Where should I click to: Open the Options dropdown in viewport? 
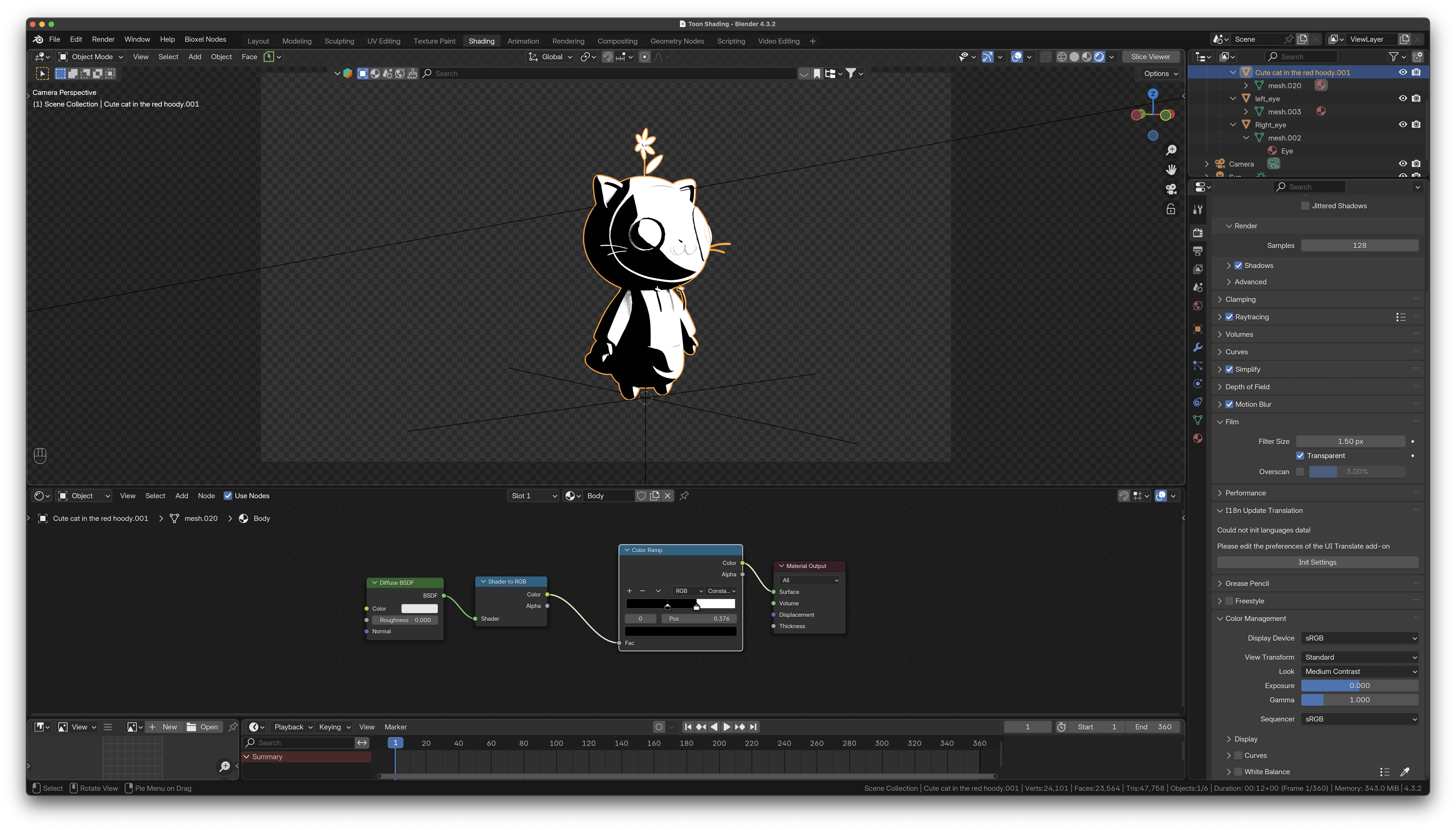[x=1161, y=73]
